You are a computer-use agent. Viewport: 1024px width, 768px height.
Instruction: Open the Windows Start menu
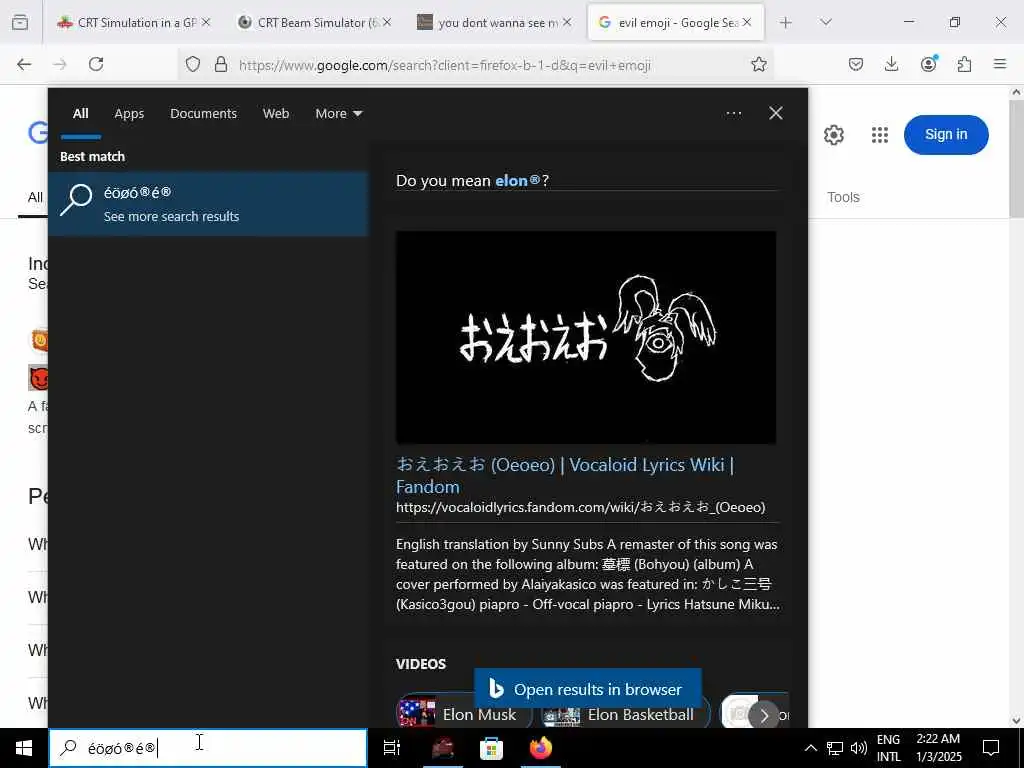pos(24,748)
